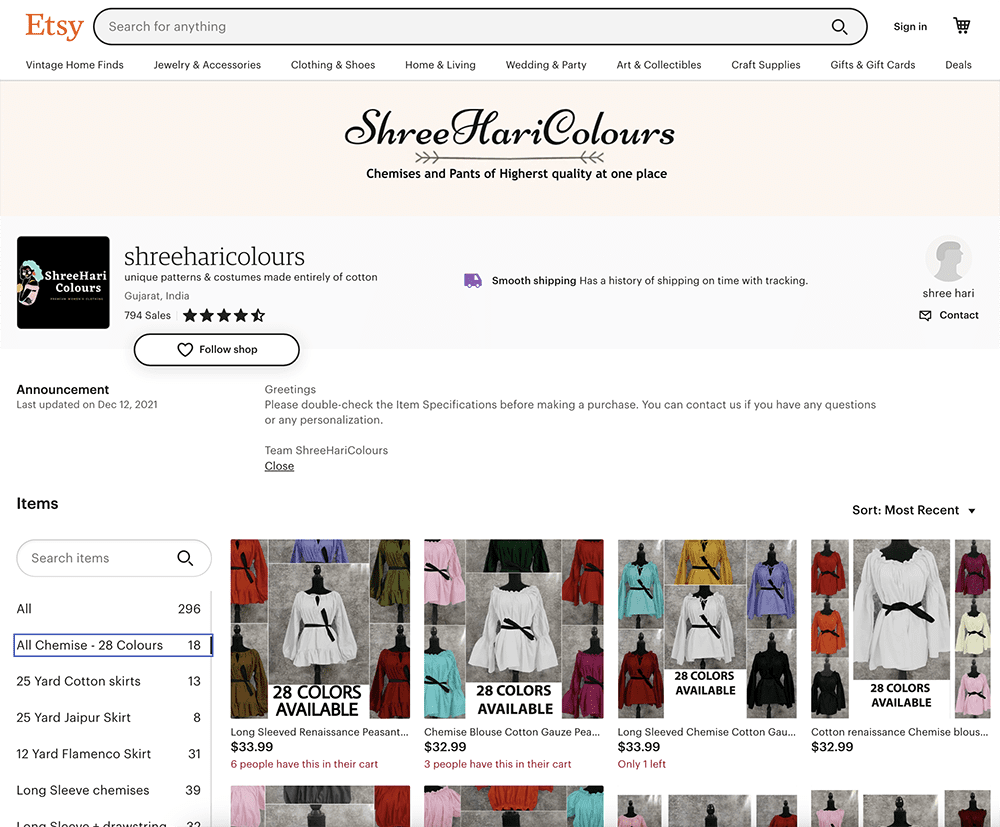
Task: Click the Close link under announcement
Action: 279,466
